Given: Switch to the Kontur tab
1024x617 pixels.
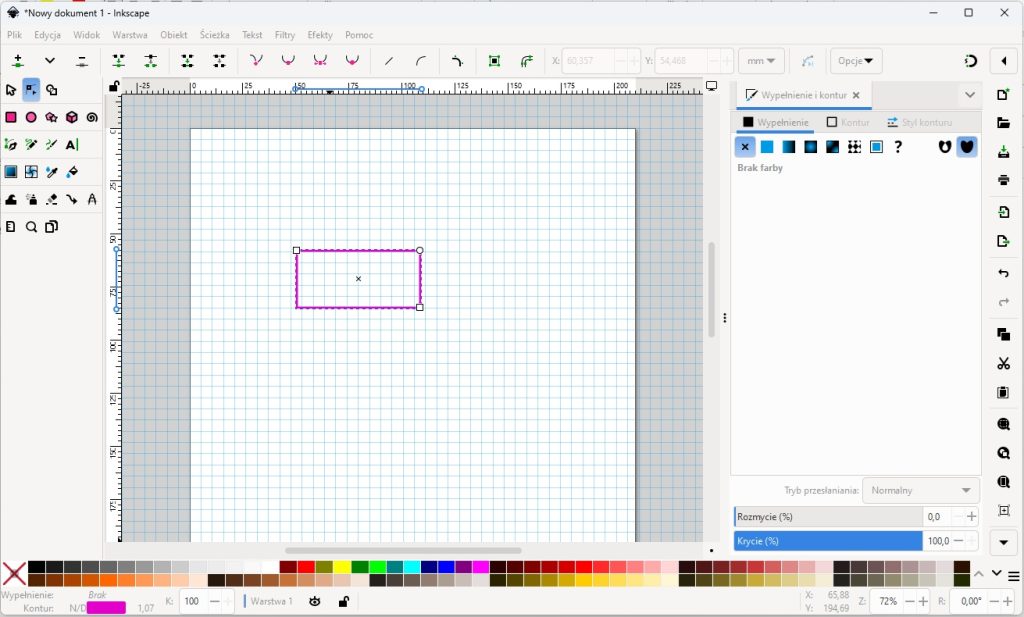Looking at the screenshot, I should pos(848,122).
